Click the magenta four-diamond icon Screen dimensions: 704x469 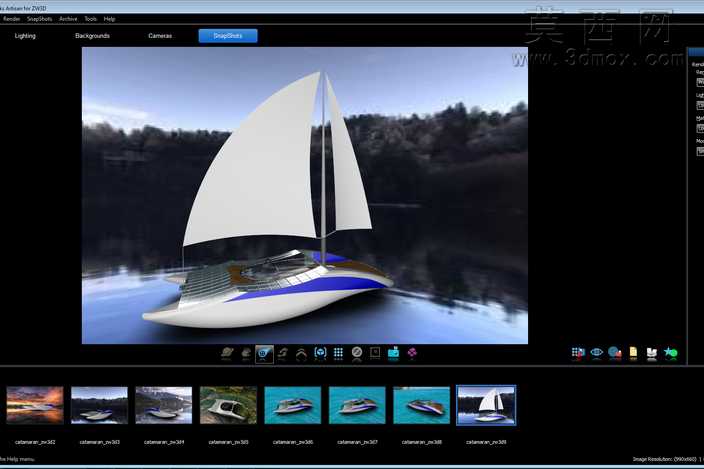[x=412, y=353]
